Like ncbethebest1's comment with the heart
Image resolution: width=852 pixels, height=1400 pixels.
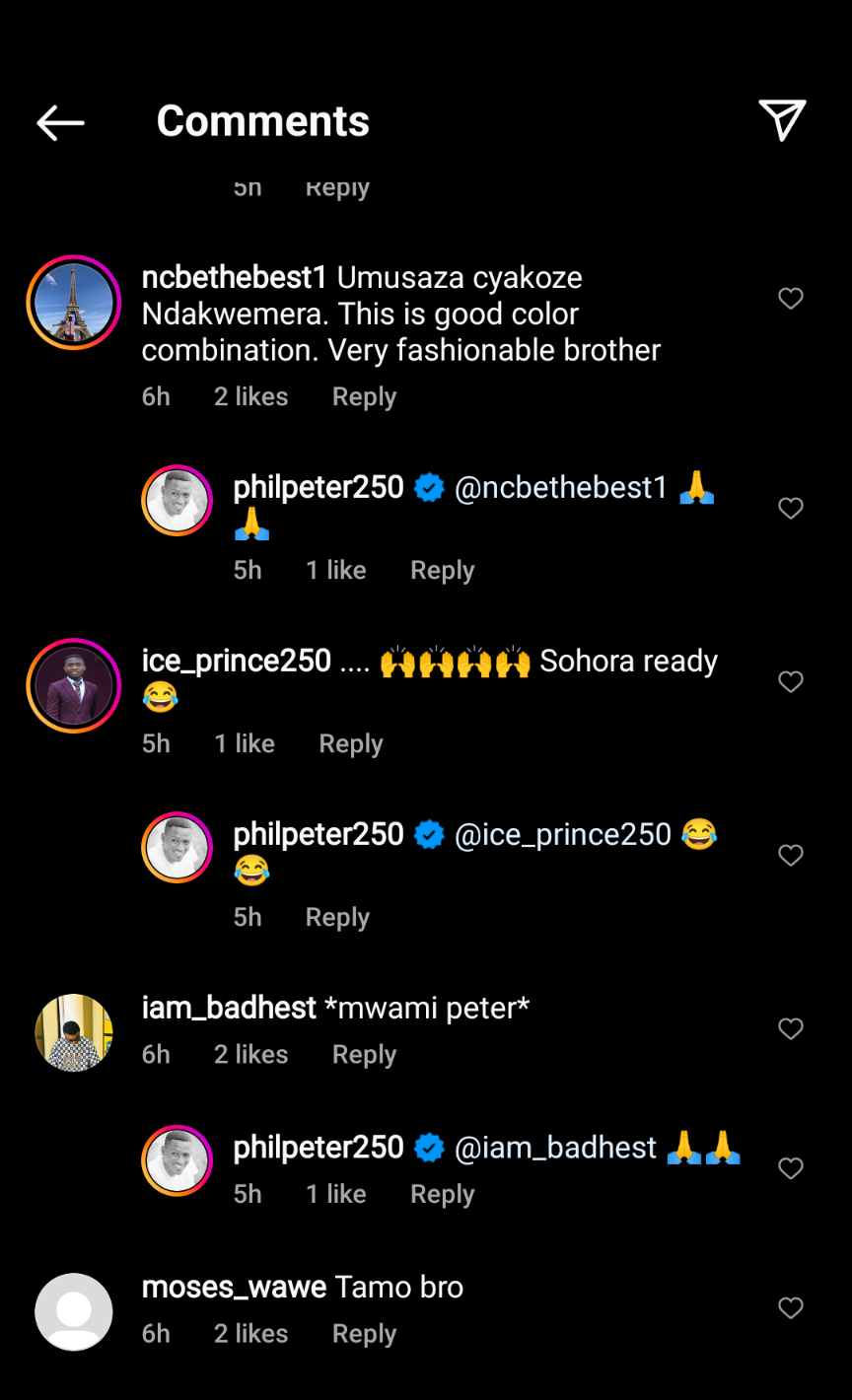791,299
